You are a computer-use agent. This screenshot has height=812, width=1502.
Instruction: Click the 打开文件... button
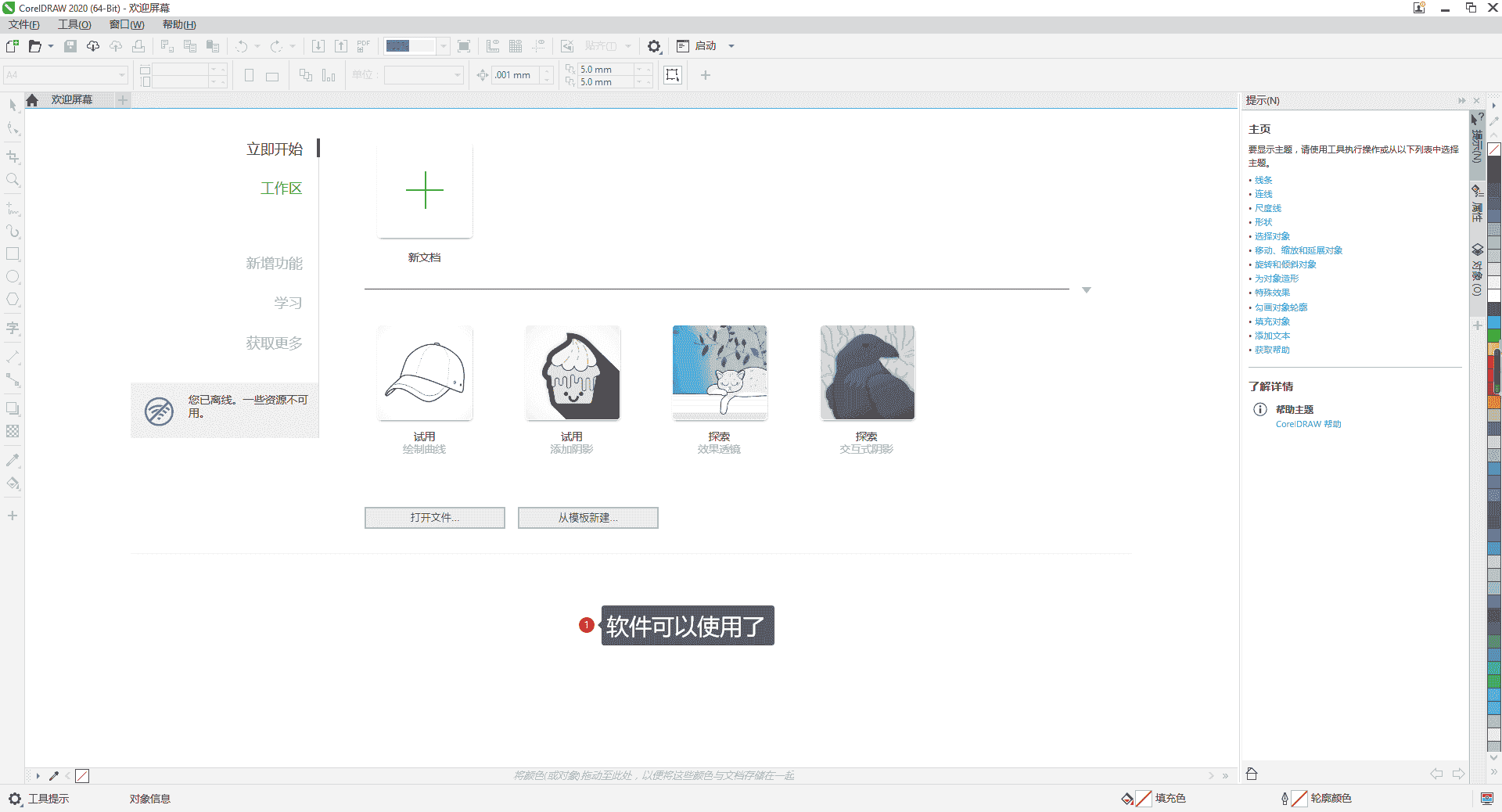(435, 518)
